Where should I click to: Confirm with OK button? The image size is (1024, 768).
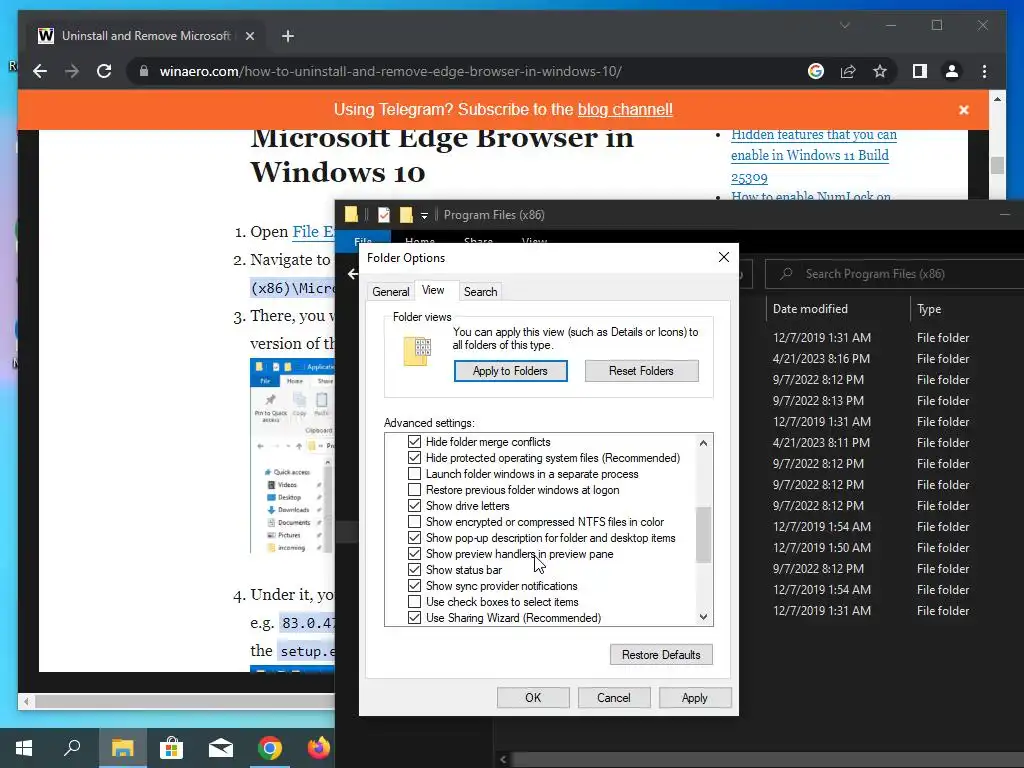pyautogui.click(x=533, y=697)
